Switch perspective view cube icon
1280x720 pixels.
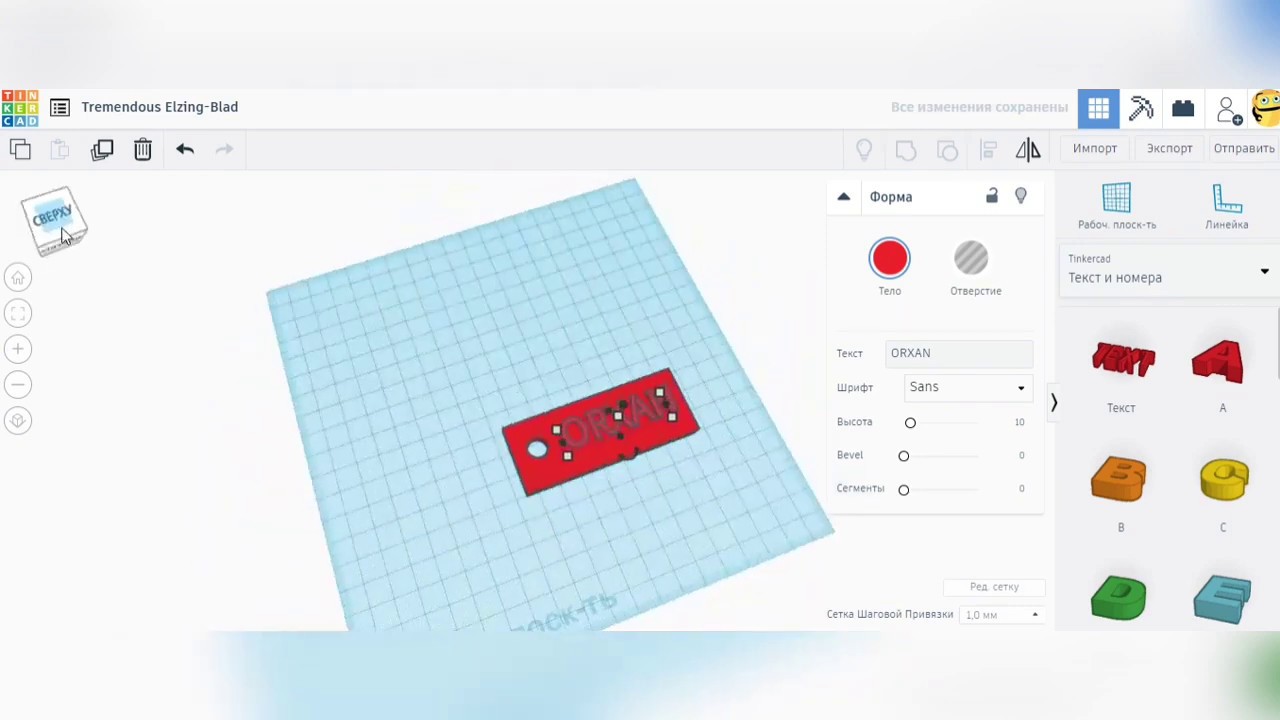[x=18, y=421]
